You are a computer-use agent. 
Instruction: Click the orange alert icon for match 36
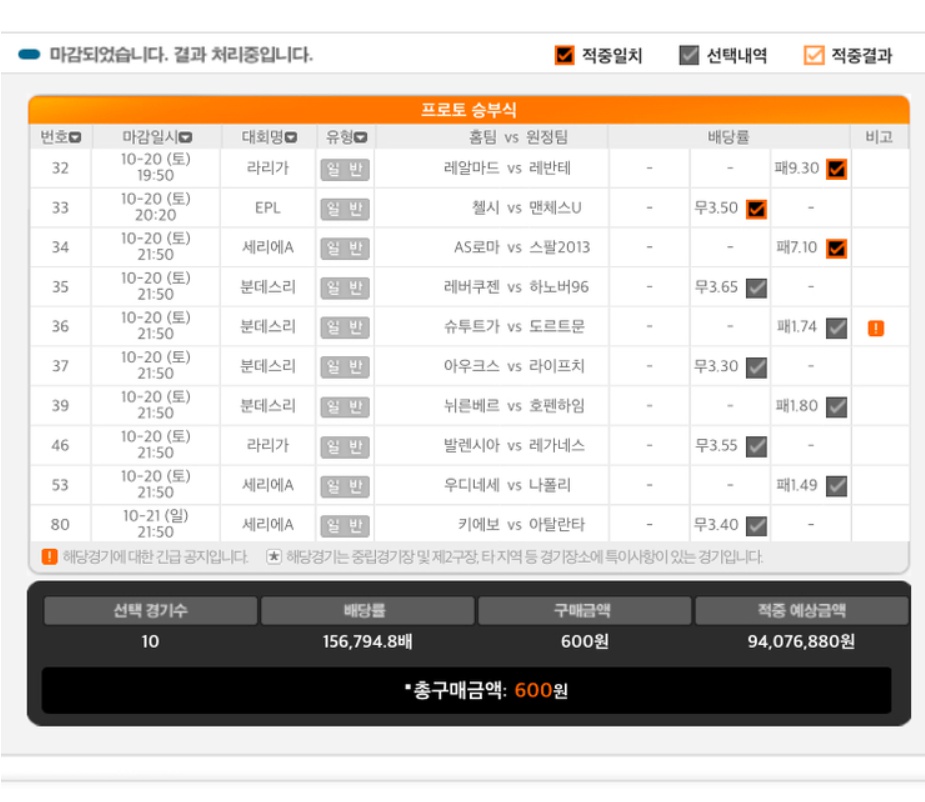coord(875,328)
